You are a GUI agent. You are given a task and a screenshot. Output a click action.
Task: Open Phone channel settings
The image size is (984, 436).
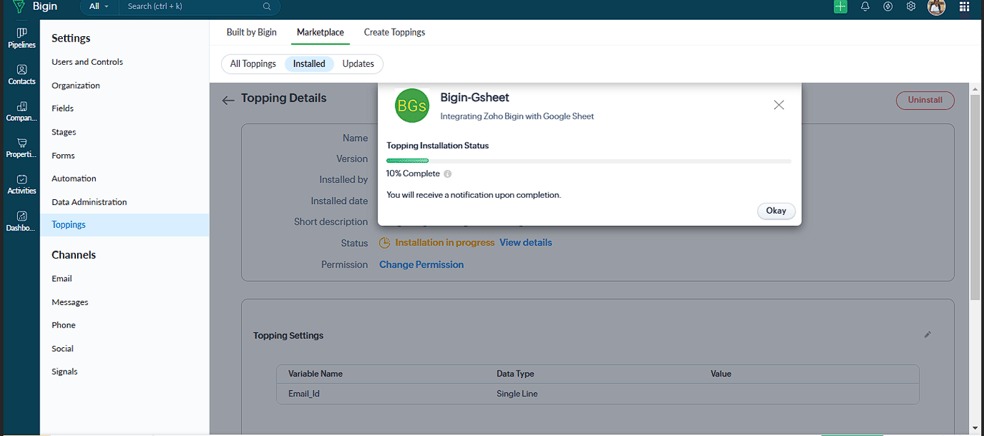pyautogui.click(x=63, y=326)
